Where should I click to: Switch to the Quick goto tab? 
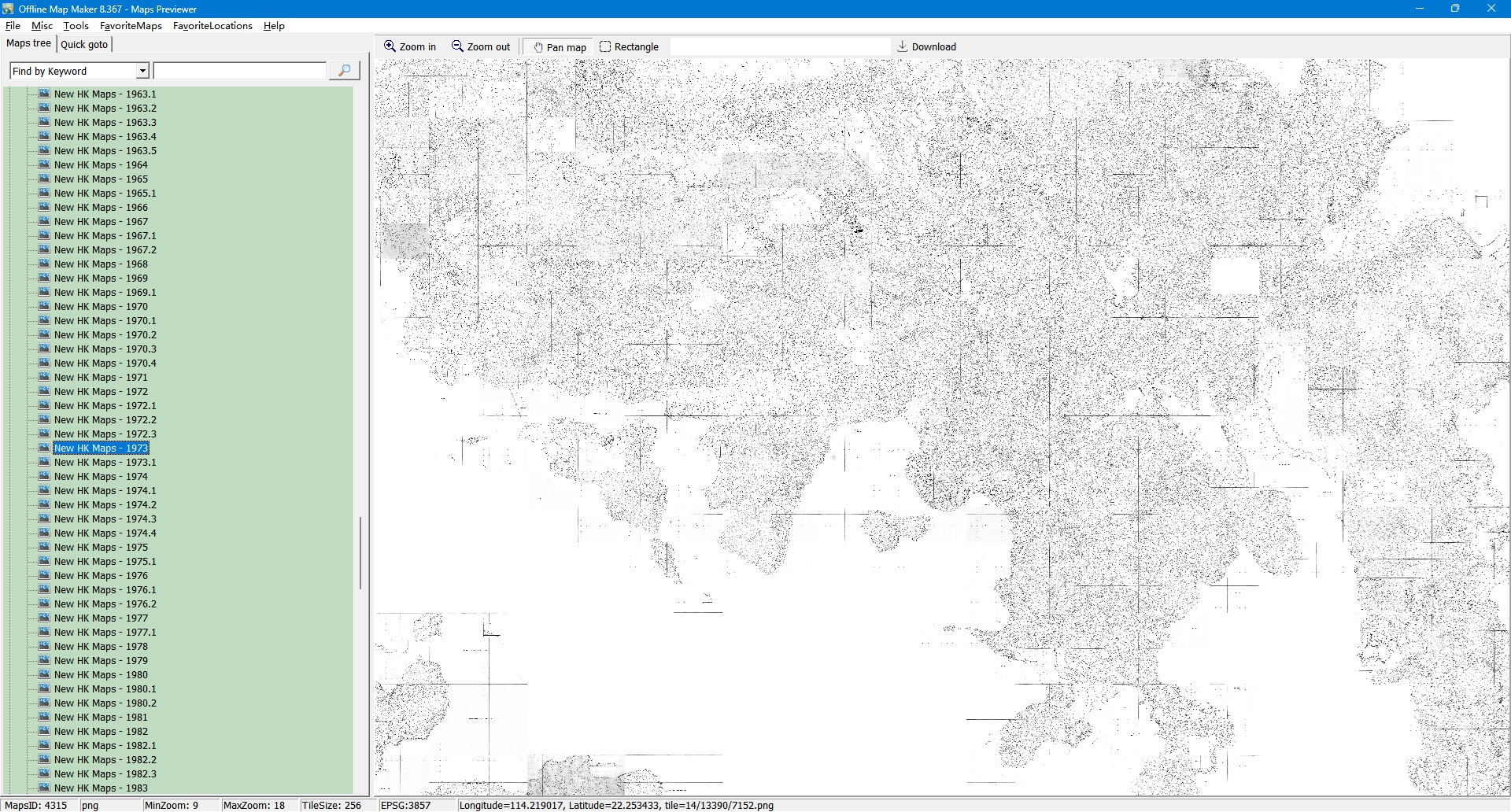[x=84, y=44]
